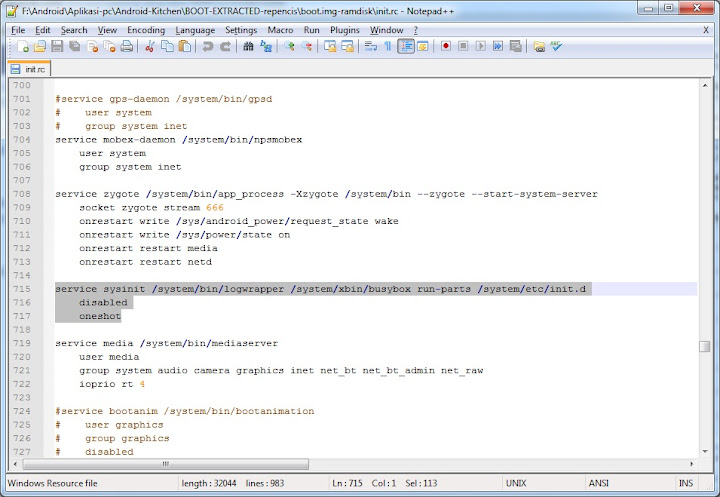720x497 pixels.
Task: Click the Zoom In toolbar icon
Action: [x=288, y=47]
